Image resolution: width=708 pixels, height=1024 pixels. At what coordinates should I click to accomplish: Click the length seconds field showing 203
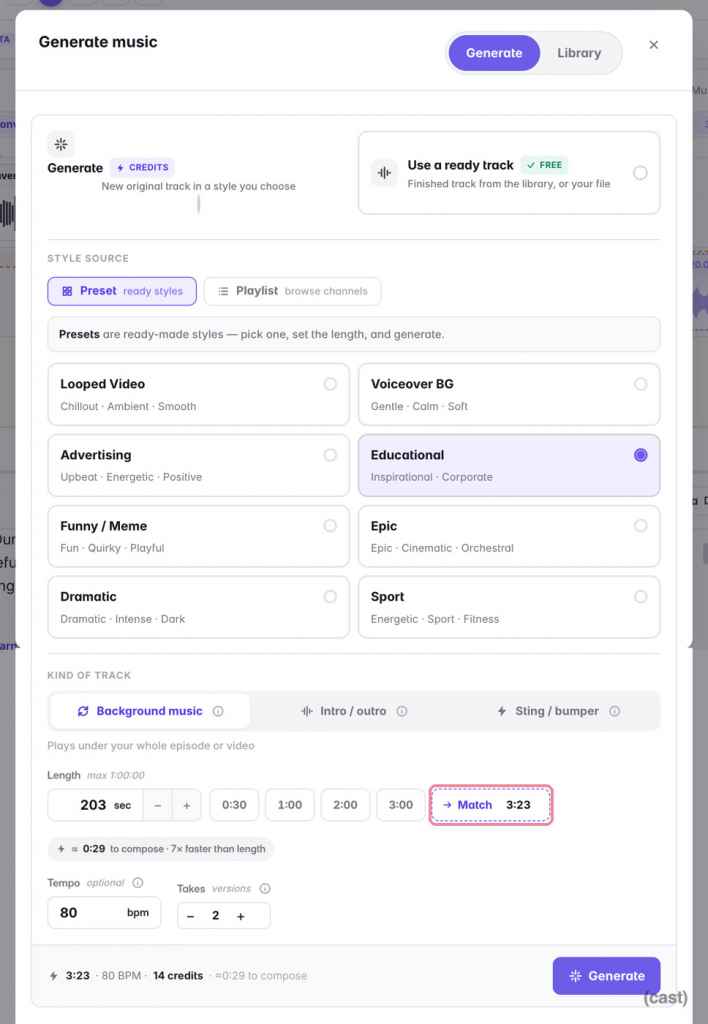[x=95, y=805]
